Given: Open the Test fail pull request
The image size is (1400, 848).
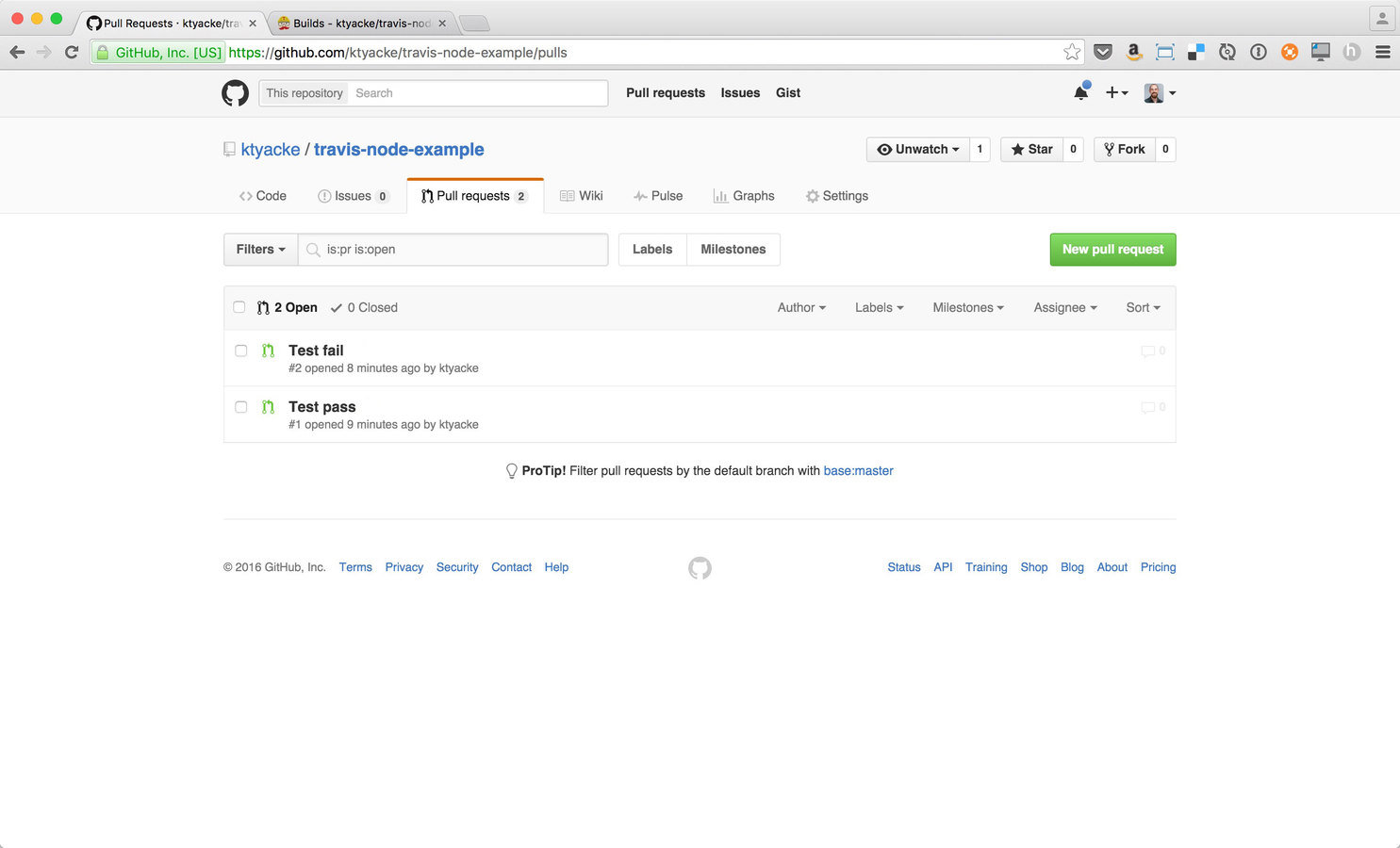Looking at the screenshot, I should [316, 351].
